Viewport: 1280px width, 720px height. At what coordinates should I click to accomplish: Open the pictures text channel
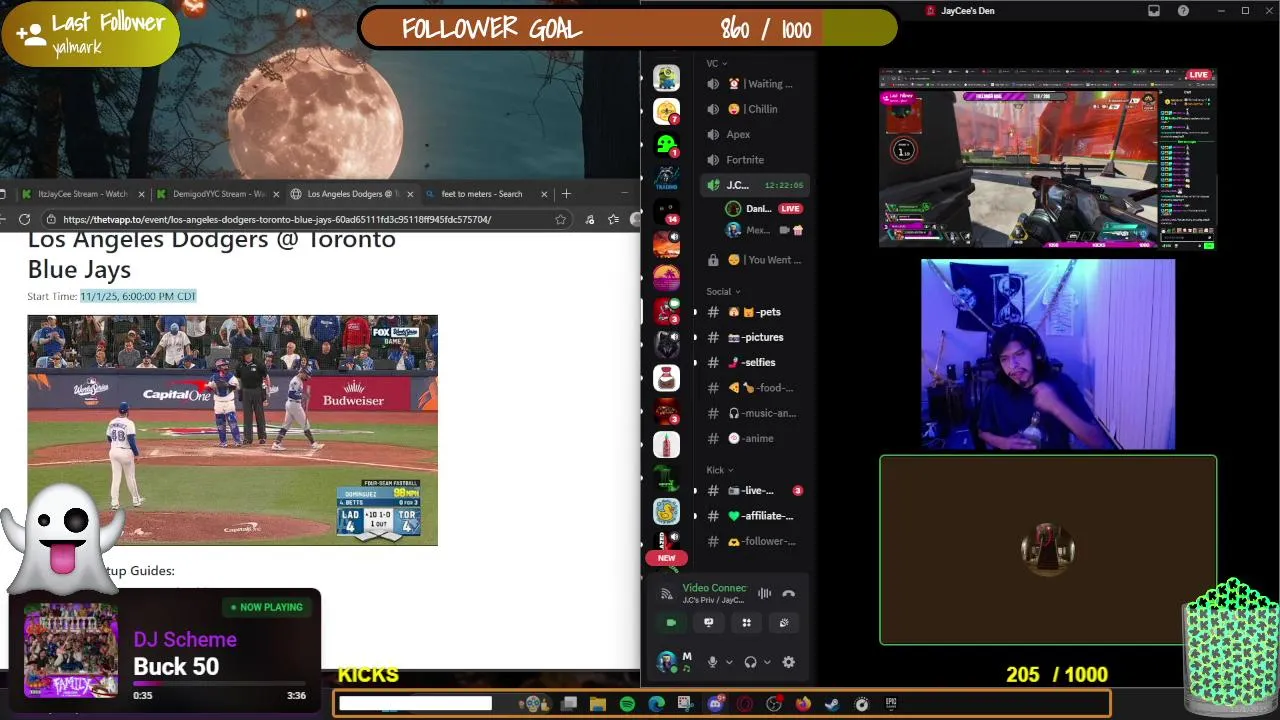(x=752, y=337)
